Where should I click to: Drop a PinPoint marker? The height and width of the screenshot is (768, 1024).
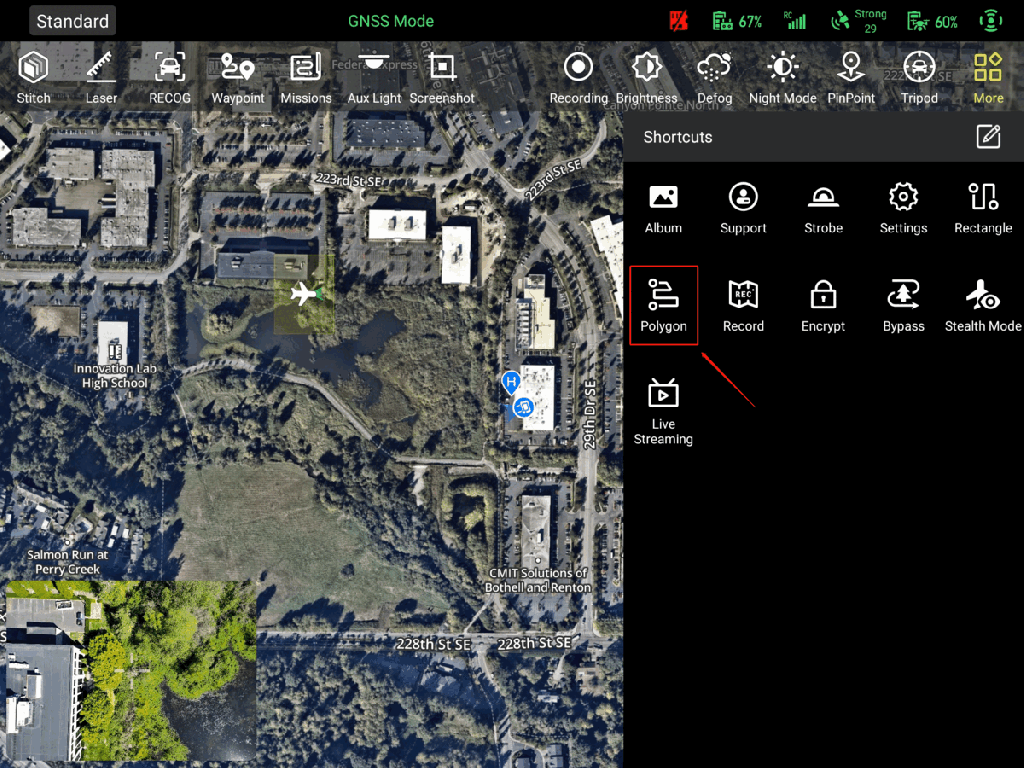click(x=851, y=78)
